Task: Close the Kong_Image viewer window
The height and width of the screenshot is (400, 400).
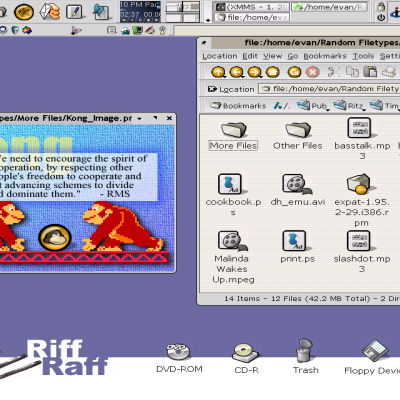Action: [169, 118]
